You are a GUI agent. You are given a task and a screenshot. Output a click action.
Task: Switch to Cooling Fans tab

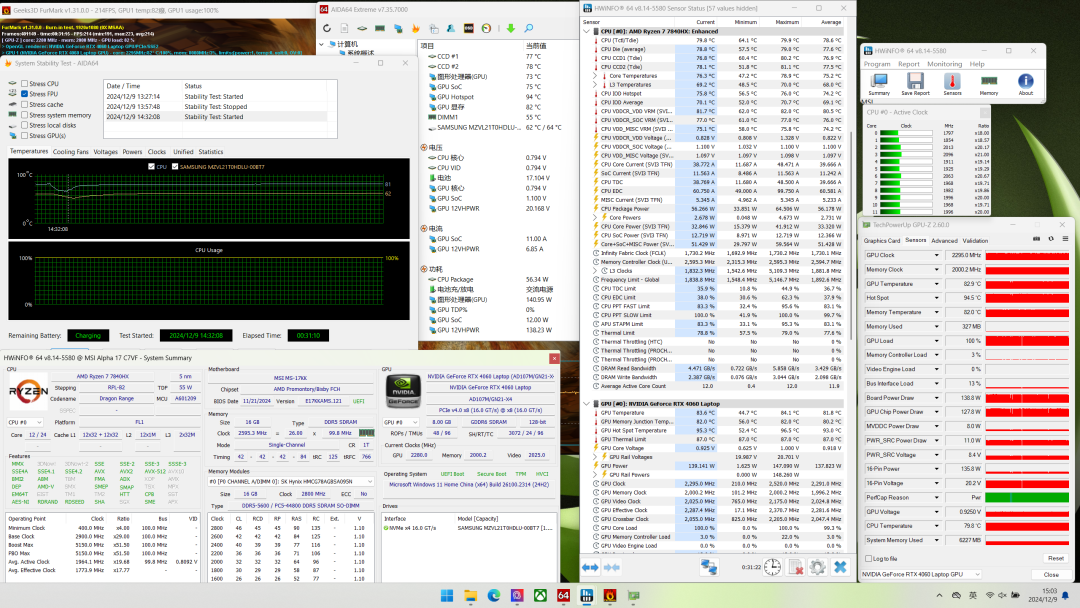pos(71,151)
